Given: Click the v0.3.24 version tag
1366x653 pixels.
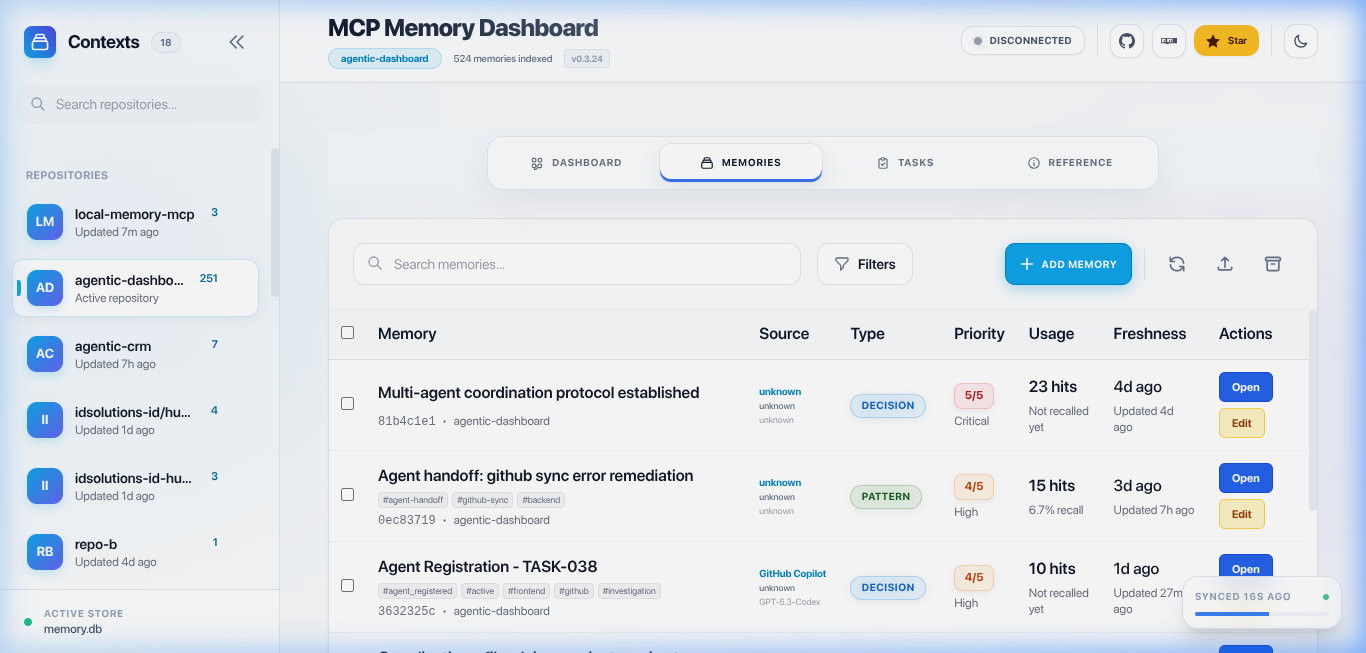Looking at the screenshot, I should click(587, 59).
